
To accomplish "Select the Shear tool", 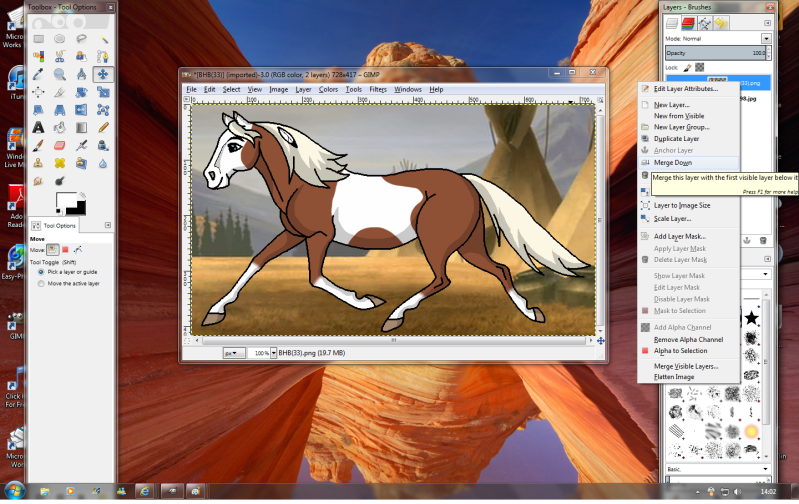I will pyautogui.click(x=38, y=110).
